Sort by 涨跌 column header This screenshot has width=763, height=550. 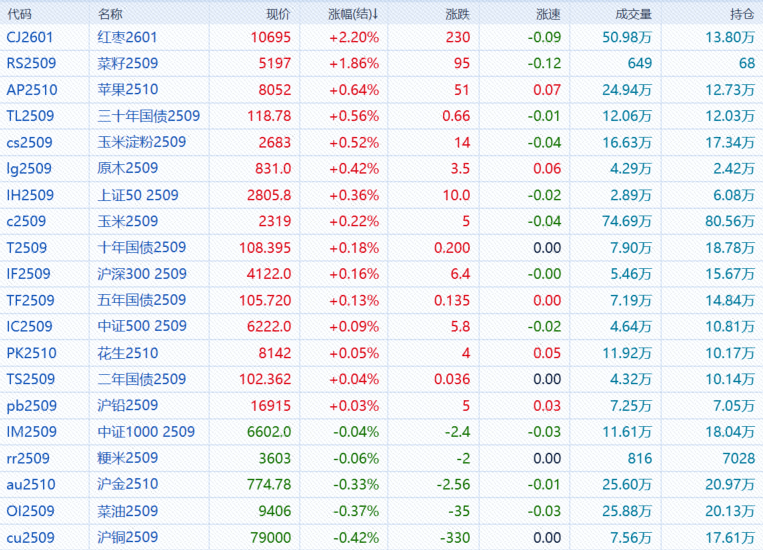coord(457,14)
